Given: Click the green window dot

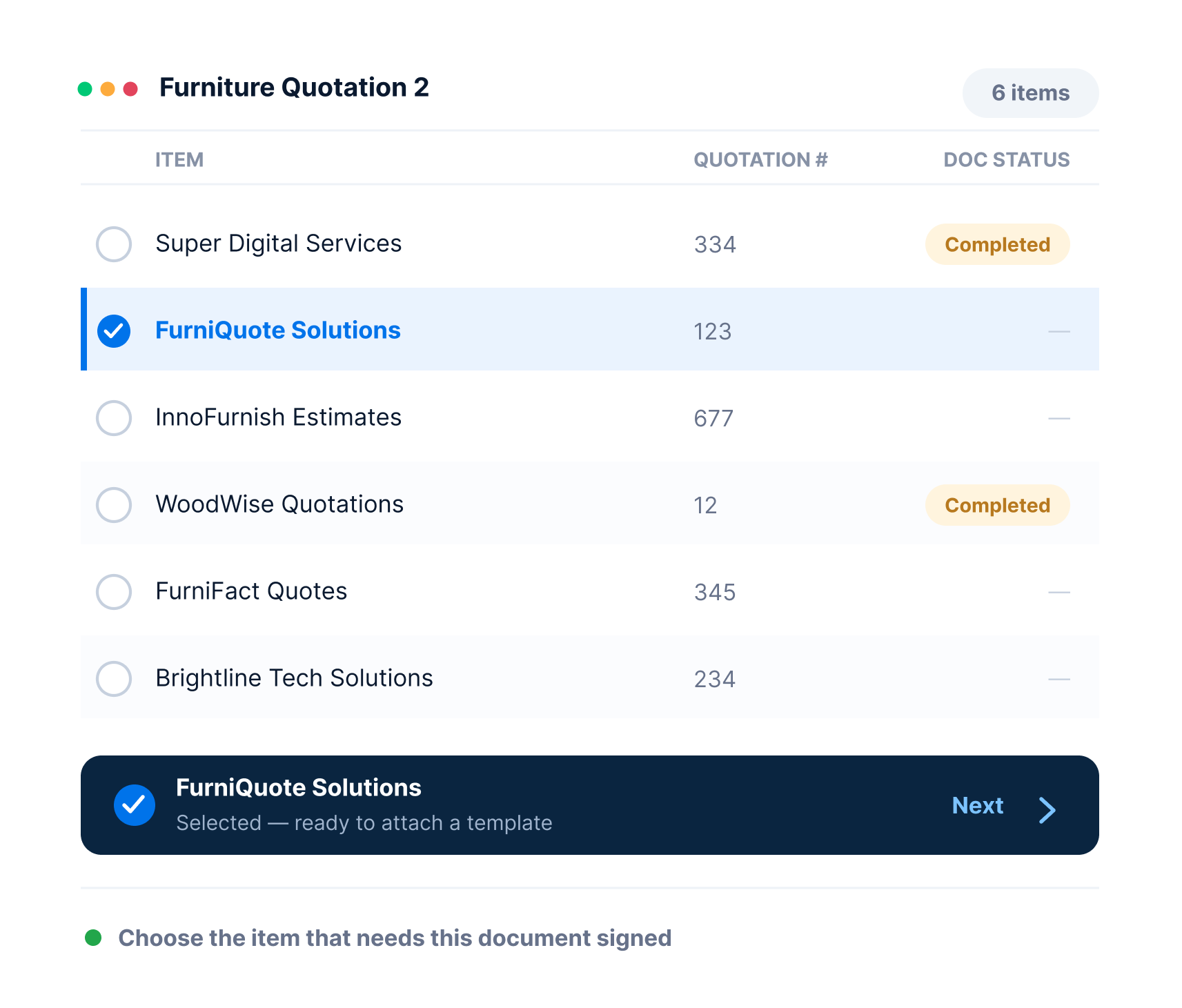Looking at the screenshot, I should 85,89.
